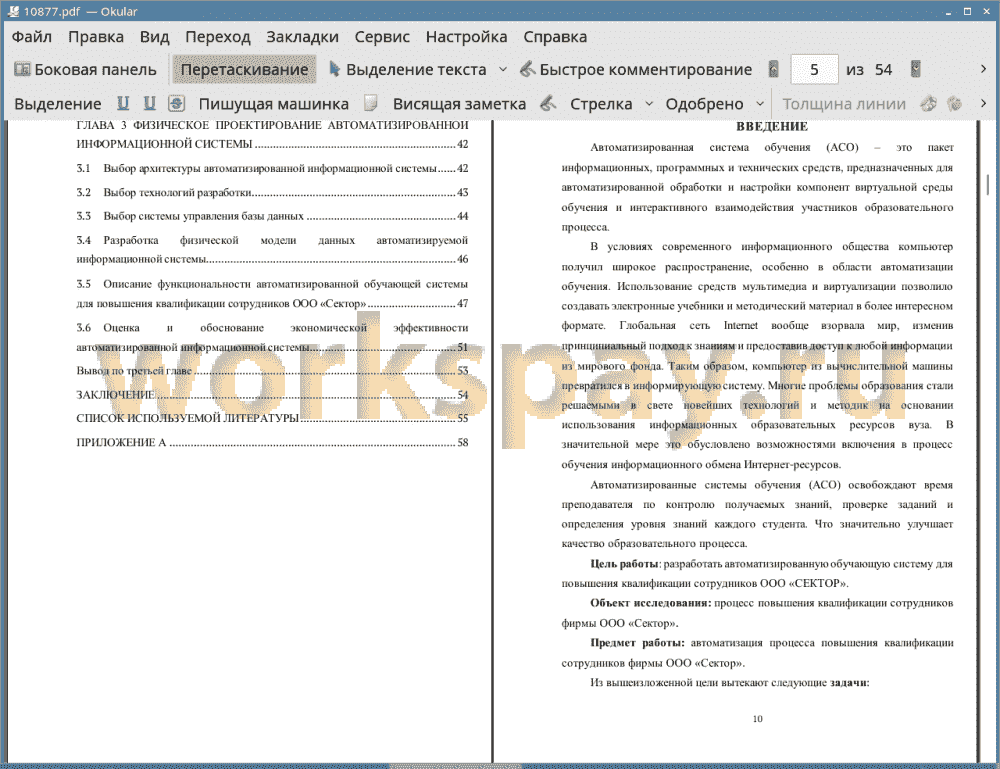Click the note paper icon before Висящая заметка

point(371,103)
